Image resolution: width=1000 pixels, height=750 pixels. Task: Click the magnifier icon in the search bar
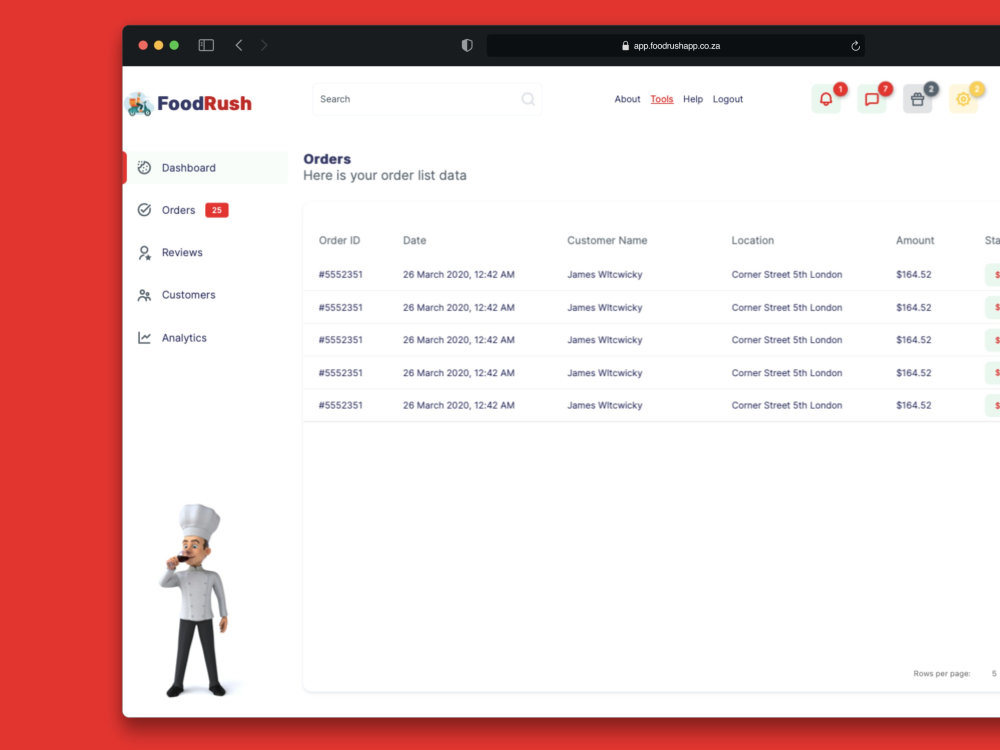click(x=527, y=99)
